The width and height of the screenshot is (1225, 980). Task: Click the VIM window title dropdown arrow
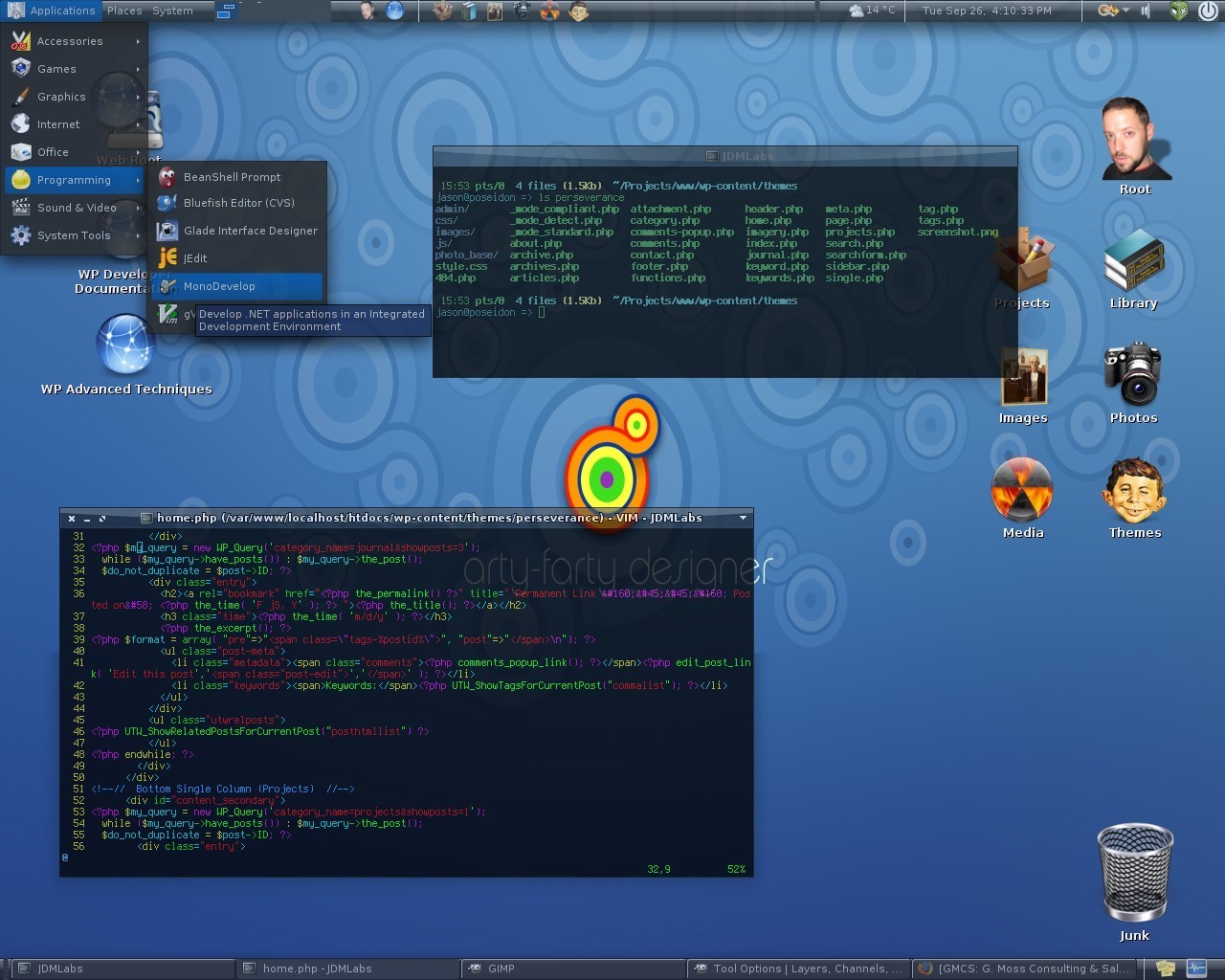pyautogui.click(x=743, y=518)
